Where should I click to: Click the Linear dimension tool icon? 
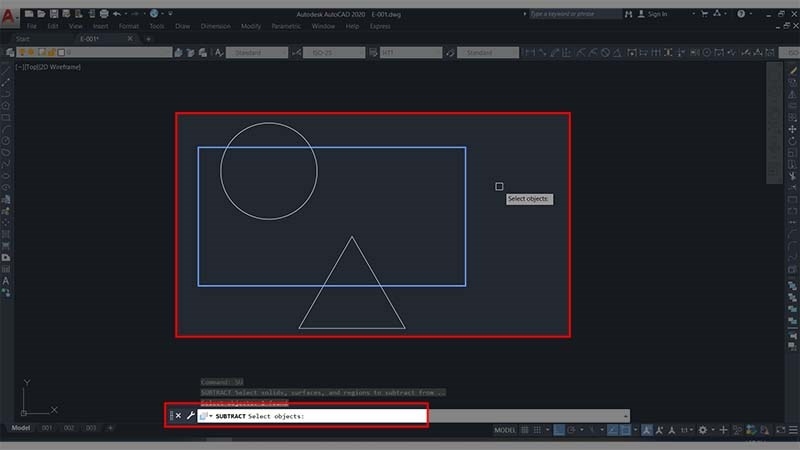pos(530,53)
